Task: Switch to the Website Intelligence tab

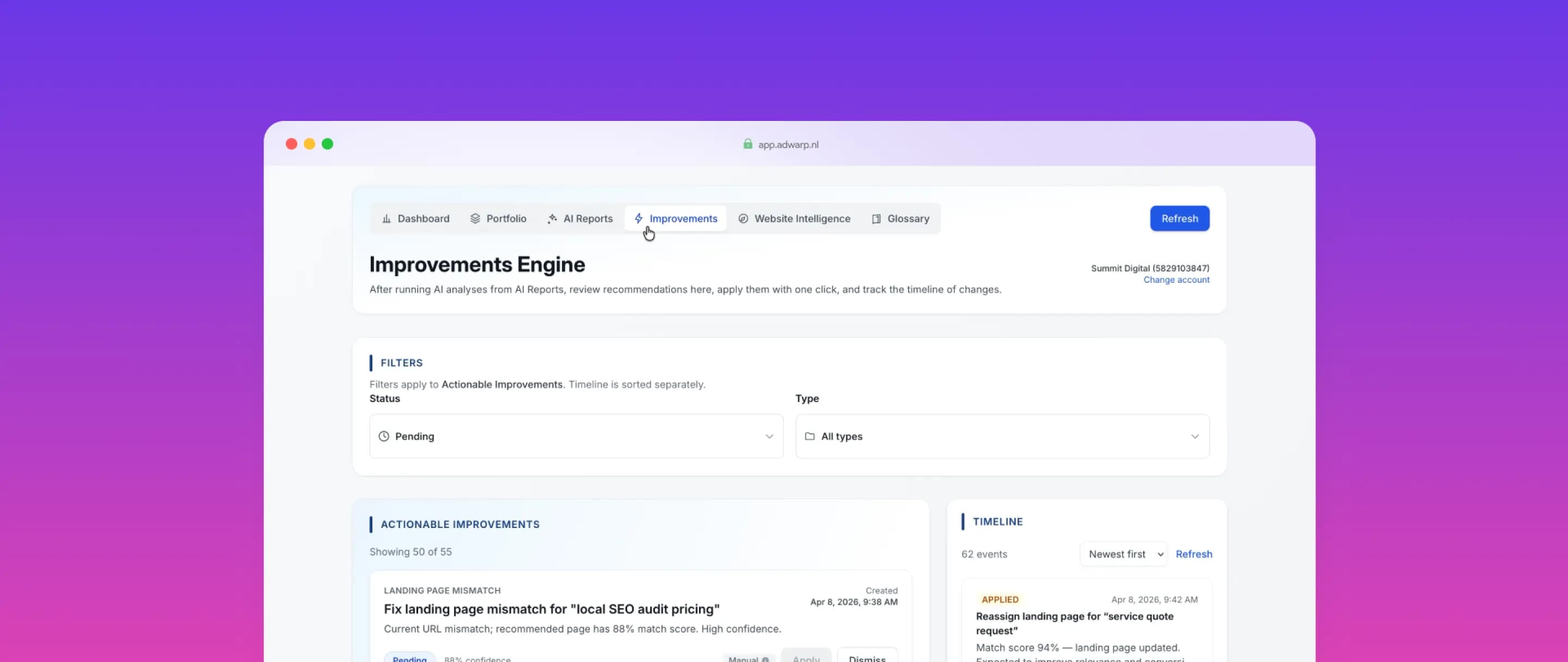Action: [x=801, y=218]
